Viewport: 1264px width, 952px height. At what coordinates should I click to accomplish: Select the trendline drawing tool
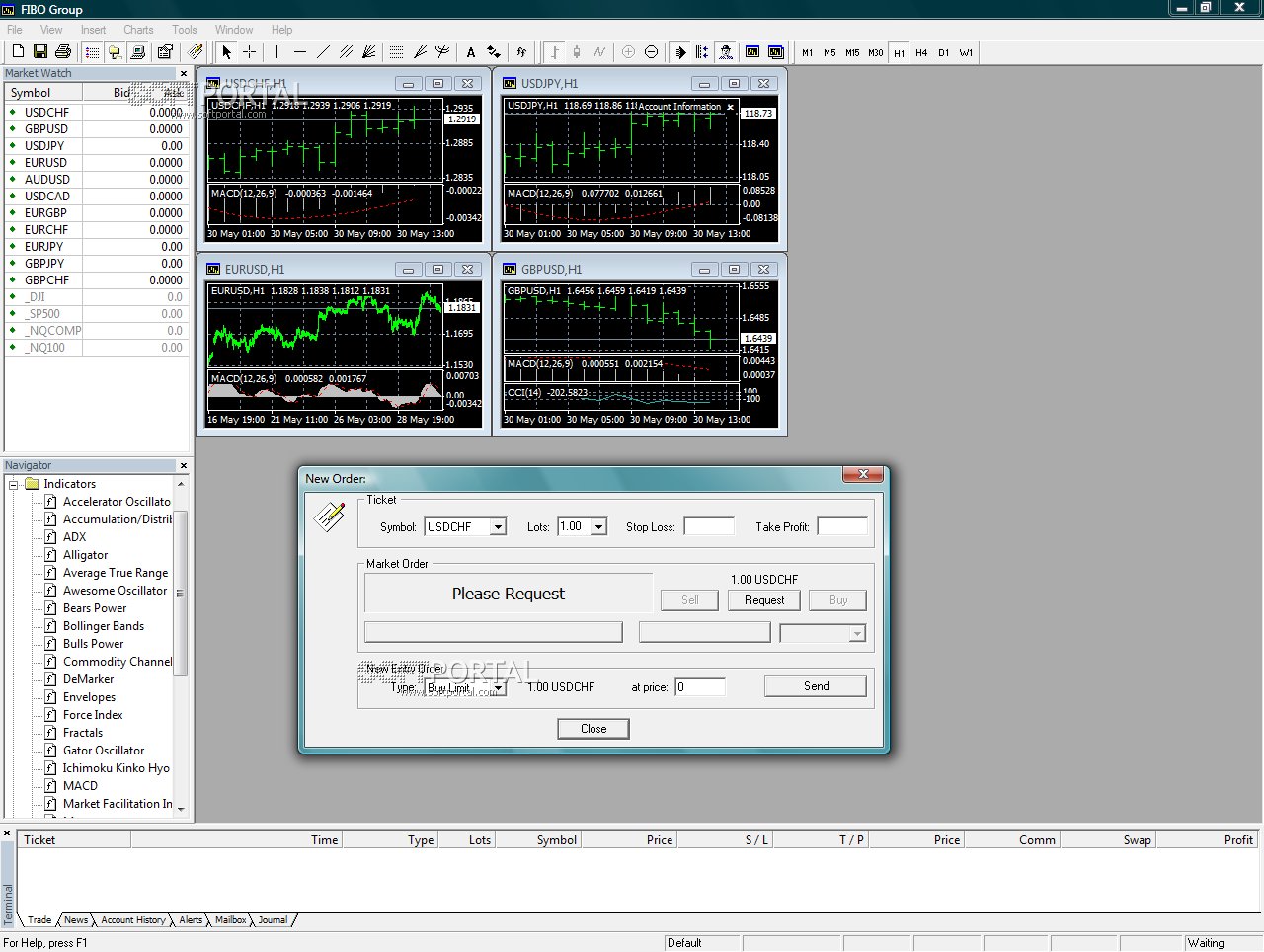pyautogui.click(x=323, y=52)
